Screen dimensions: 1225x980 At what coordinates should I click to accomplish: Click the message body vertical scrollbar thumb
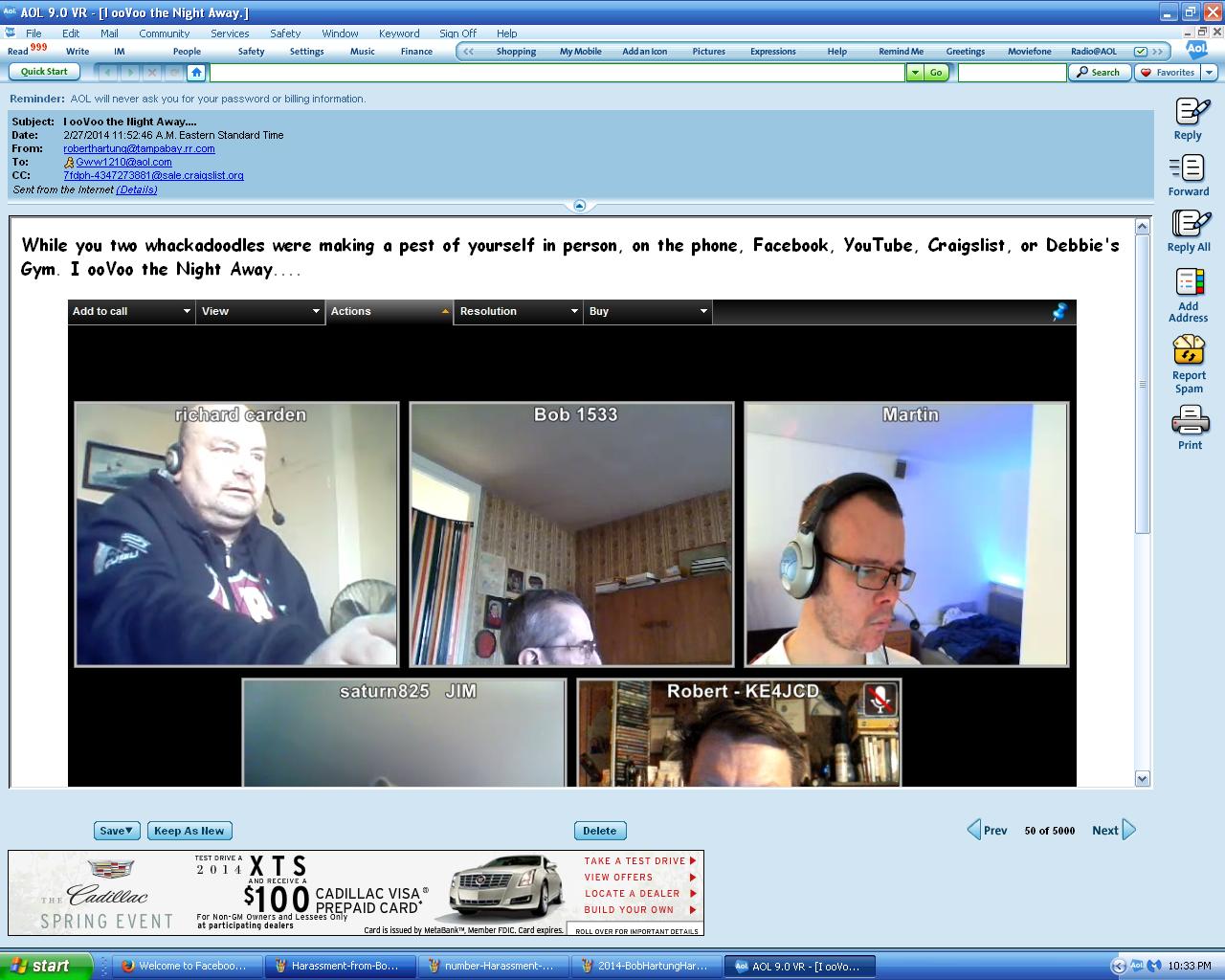click(1142, 385)
